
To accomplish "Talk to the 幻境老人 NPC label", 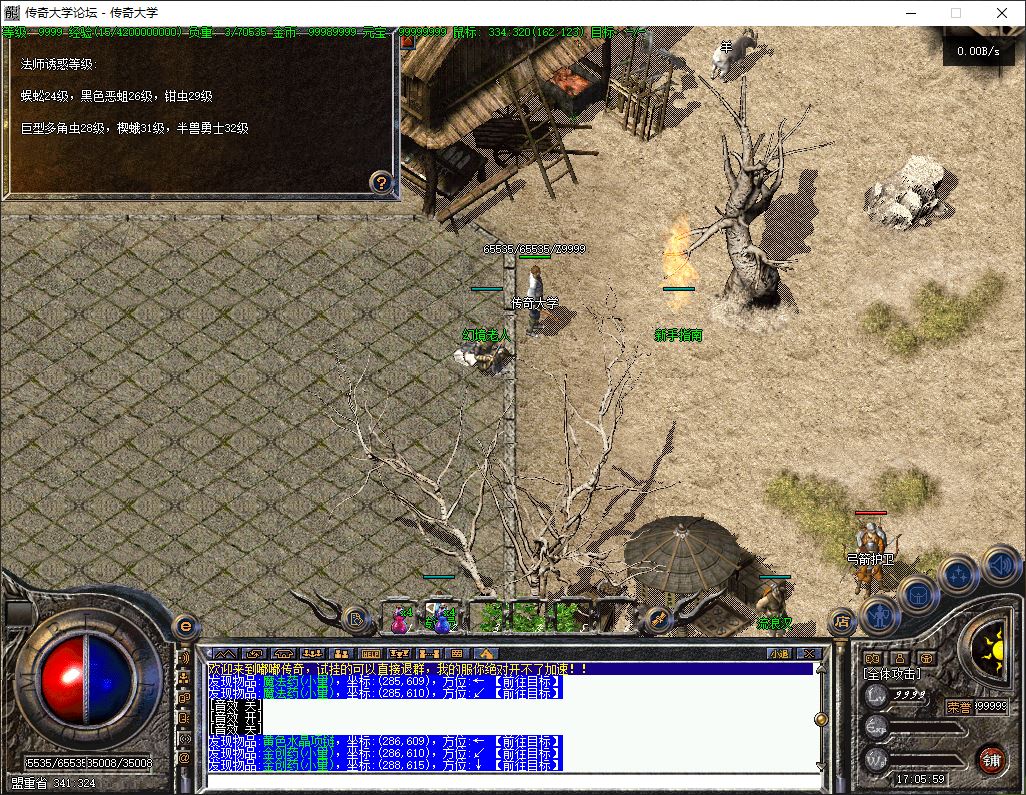I will (x=486, y=335).
